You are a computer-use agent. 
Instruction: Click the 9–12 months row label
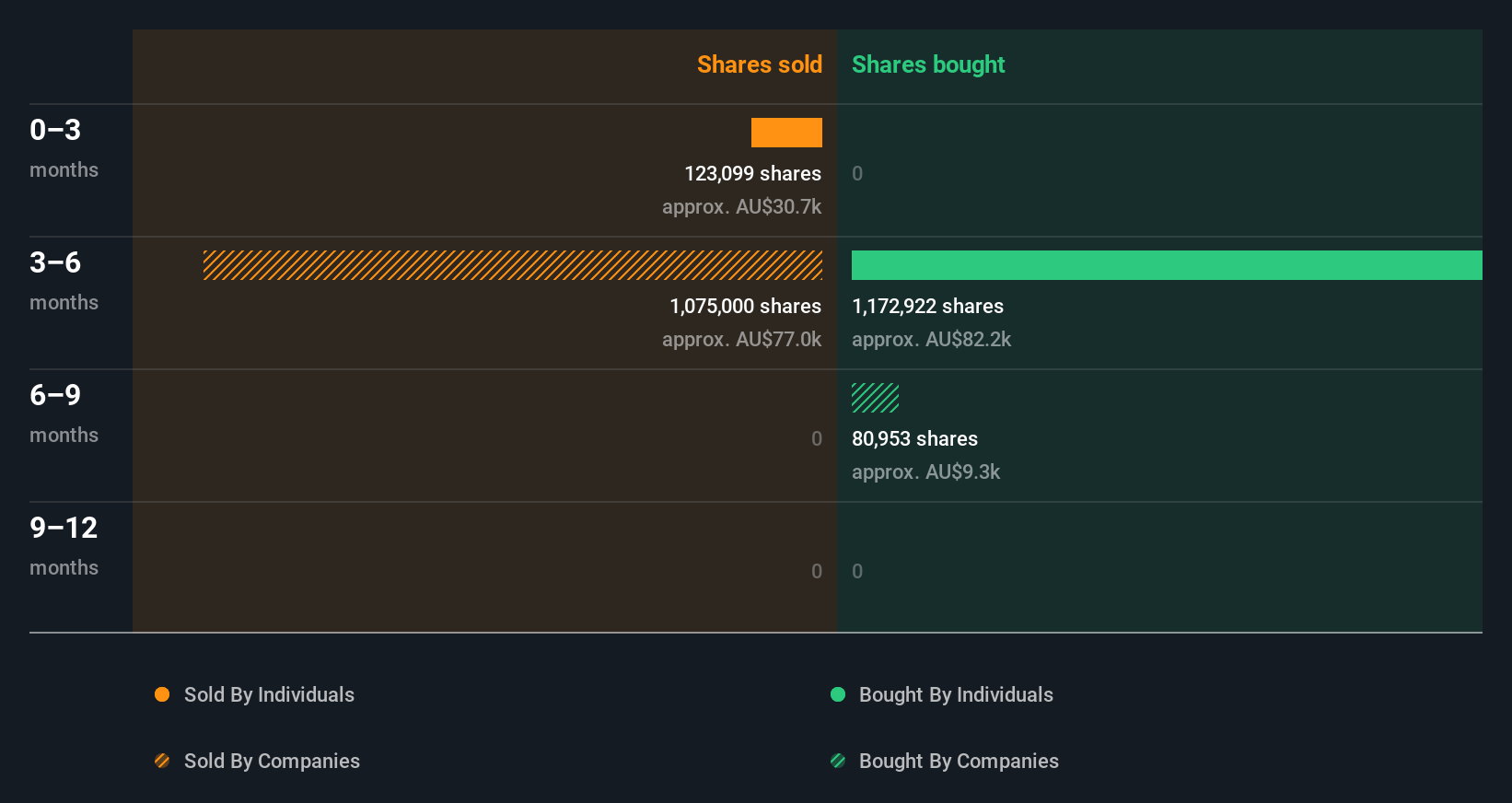coord(64,546)
